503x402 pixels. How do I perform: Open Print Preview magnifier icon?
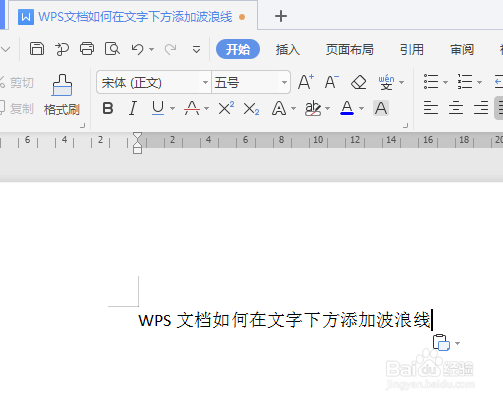(x=112, y=49)
